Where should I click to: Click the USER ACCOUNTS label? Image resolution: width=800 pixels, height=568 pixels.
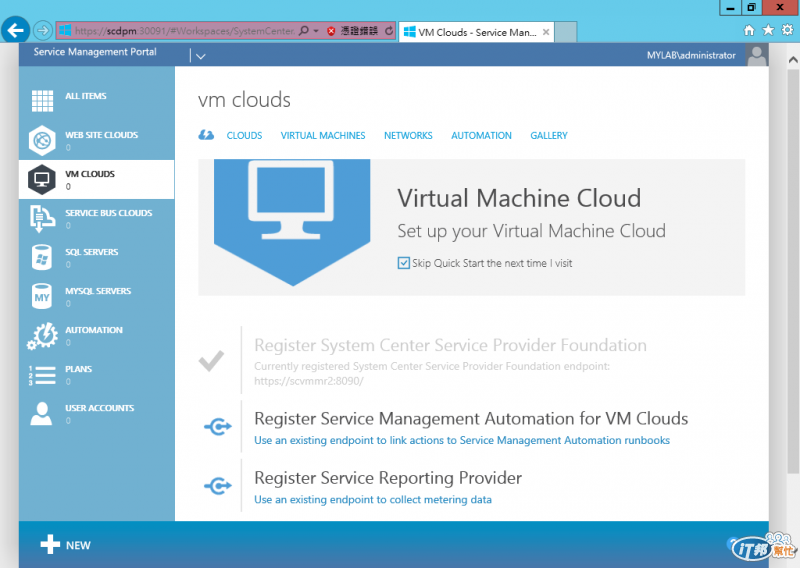click(x=99, y=408)
